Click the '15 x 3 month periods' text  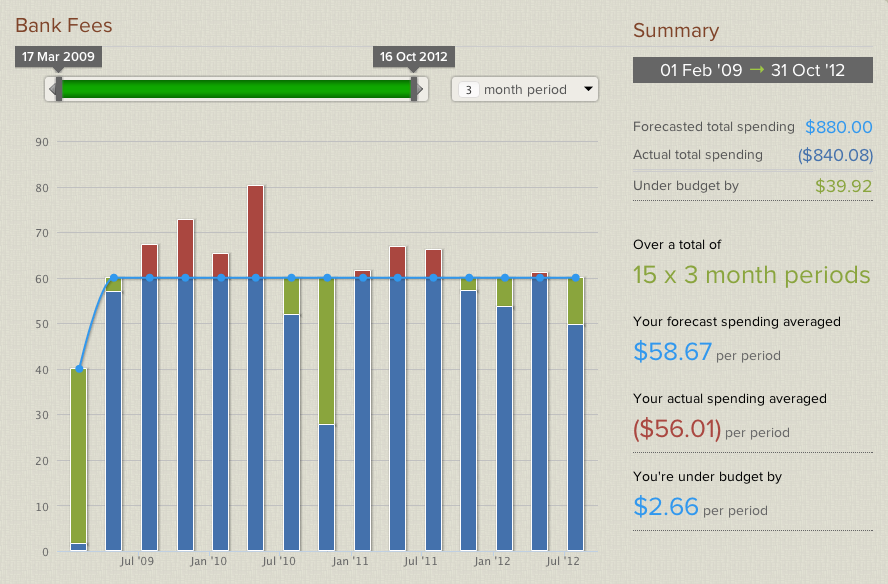[x=752, y=275]
